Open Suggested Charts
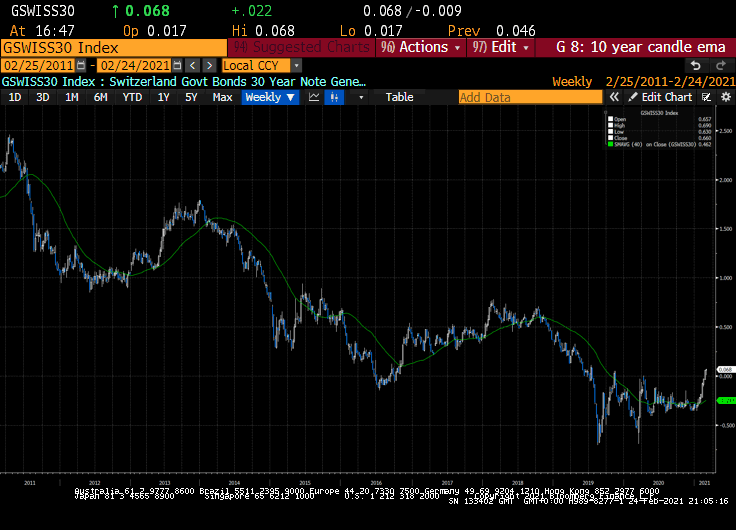This screenshot has width=736, height=530. click(301, 47)
